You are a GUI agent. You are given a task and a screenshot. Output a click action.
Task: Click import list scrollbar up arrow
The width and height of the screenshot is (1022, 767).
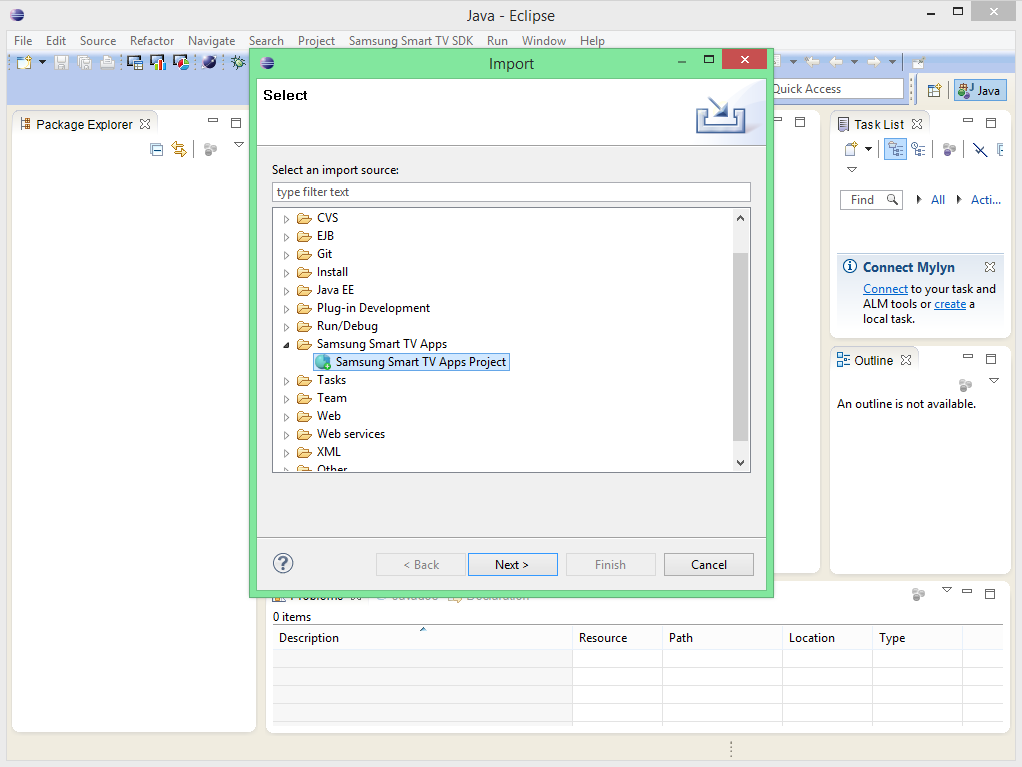point(740,218)
